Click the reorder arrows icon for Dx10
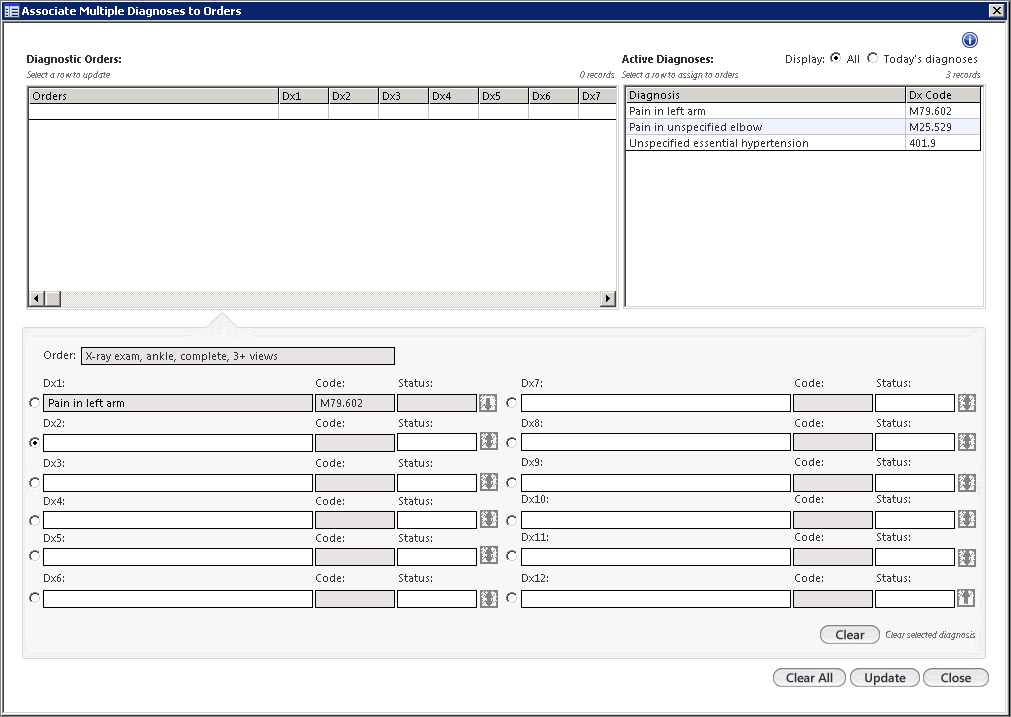This screenshot has width=1011, height=717. click(x=967, y=519)
